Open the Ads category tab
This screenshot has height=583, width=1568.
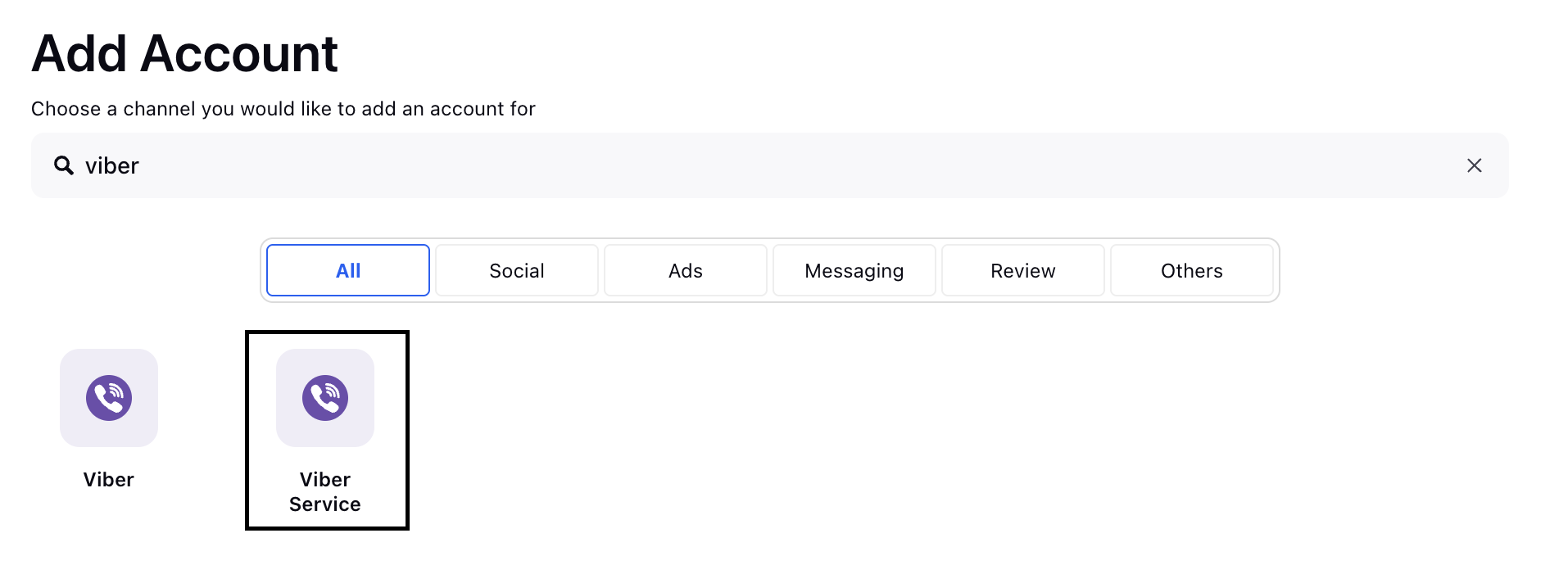(686, 270)
